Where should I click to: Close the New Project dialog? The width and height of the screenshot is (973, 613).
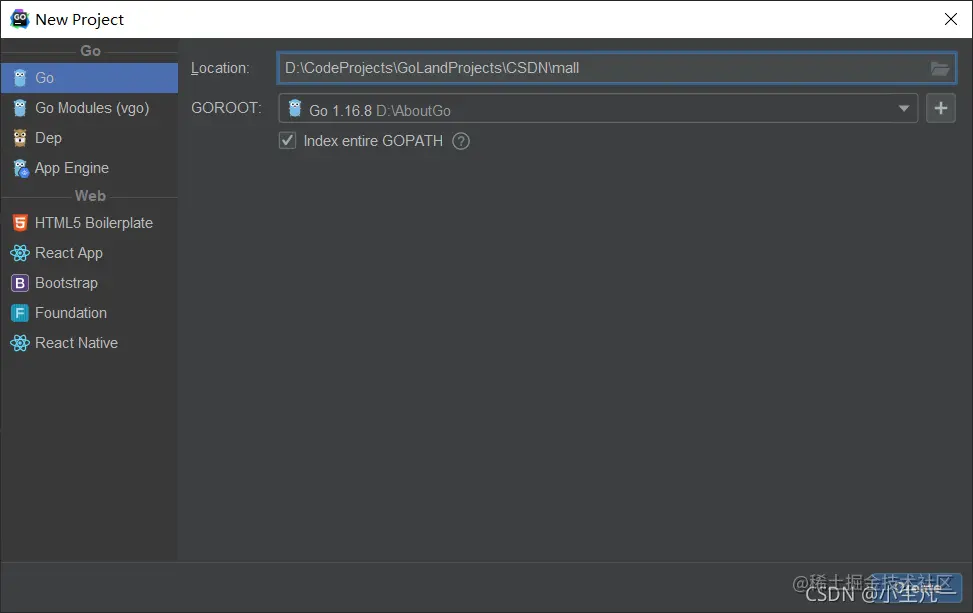(951, 19)
